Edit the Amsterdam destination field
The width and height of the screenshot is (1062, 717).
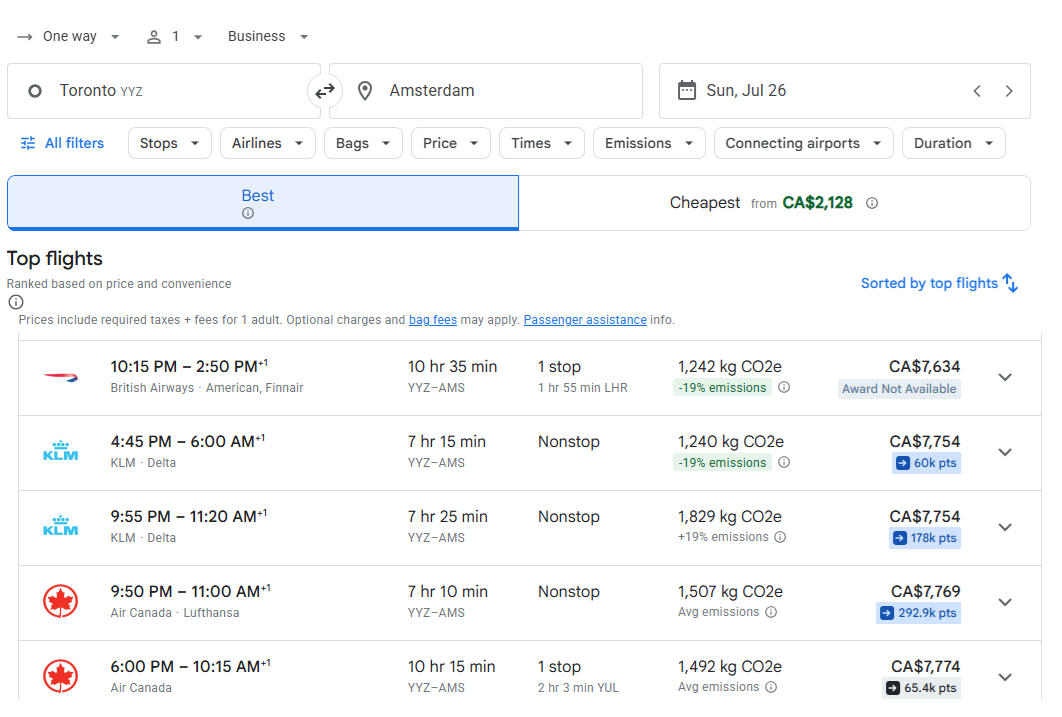486,91
